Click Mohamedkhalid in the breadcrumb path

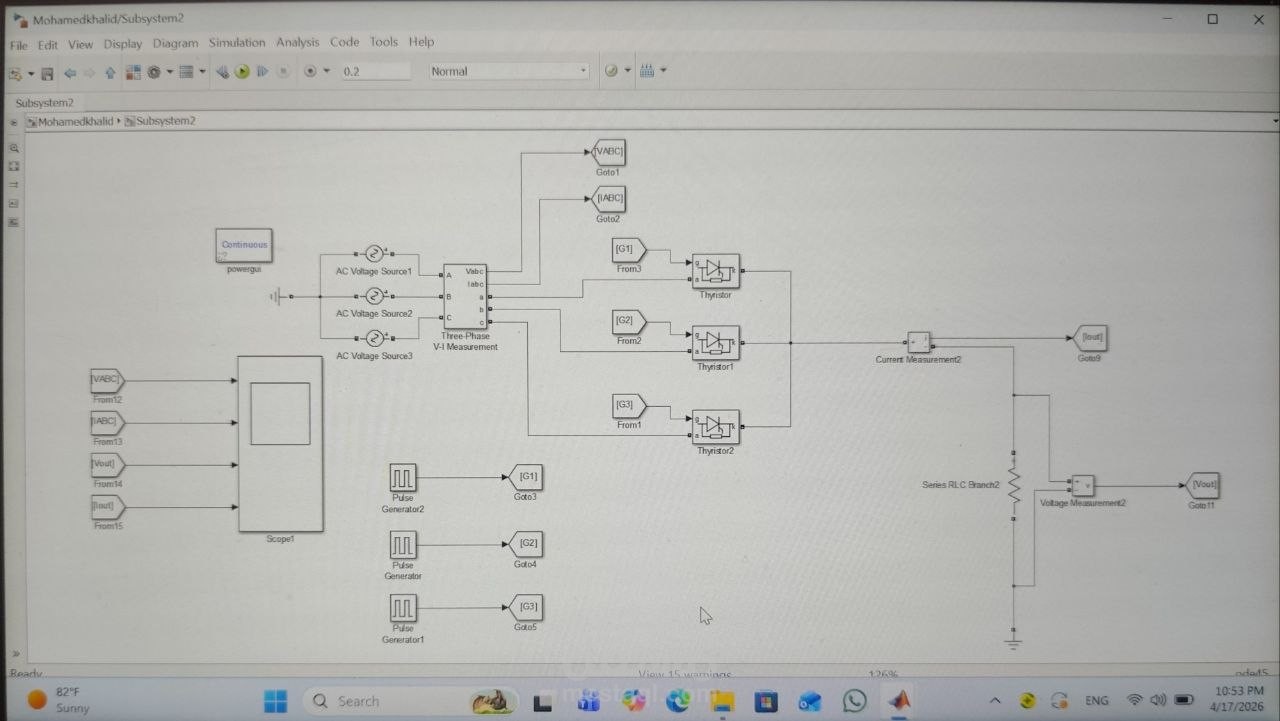coord(76,122)
